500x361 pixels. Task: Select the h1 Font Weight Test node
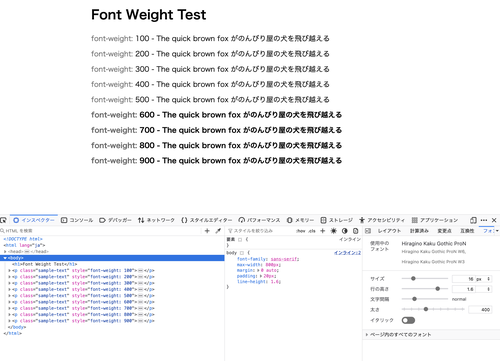tap(45, 264)
